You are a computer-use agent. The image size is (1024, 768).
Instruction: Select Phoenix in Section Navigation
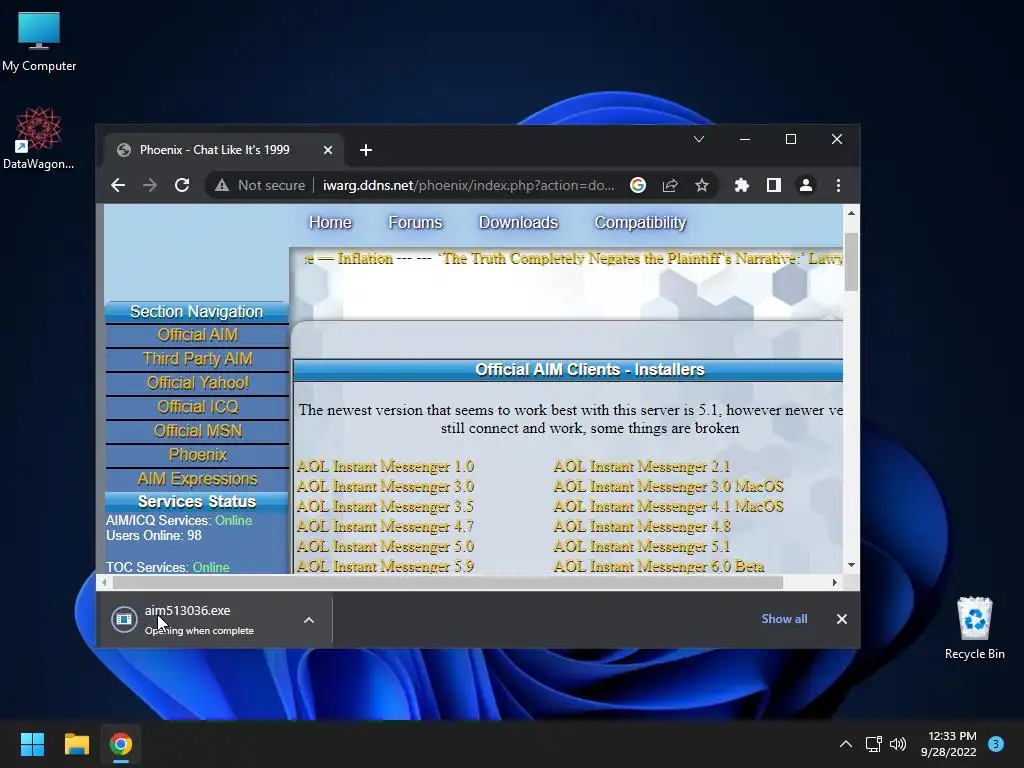click(x=197, y=455)
